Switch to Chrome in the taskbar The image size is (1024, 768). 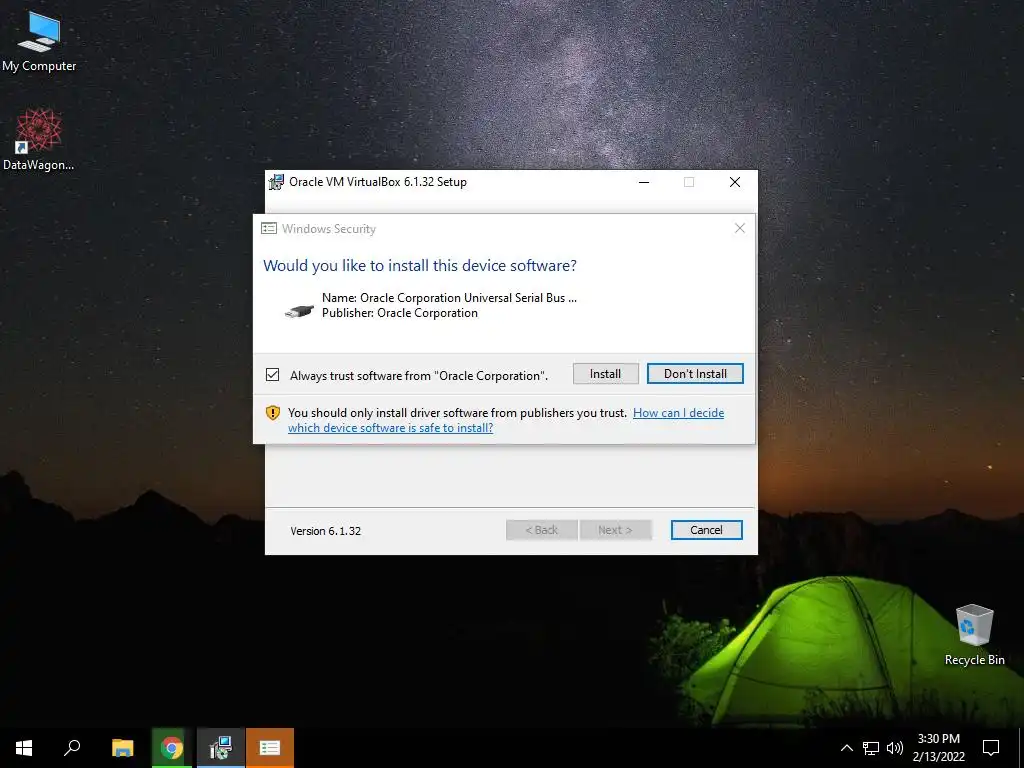pos(172,748)
